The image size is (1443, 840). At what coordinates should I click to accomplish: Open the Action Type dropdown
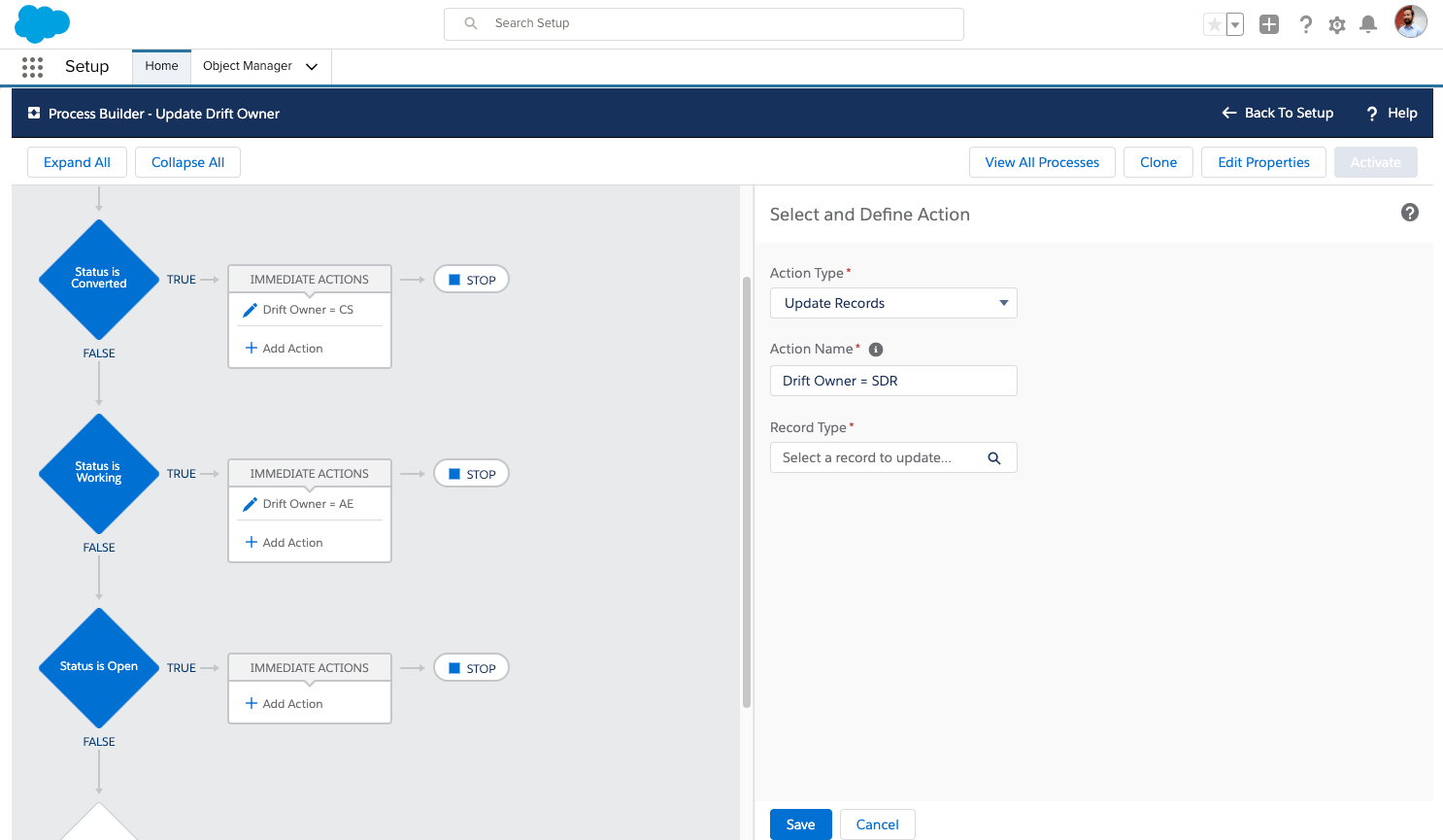(x=893, y=303)
